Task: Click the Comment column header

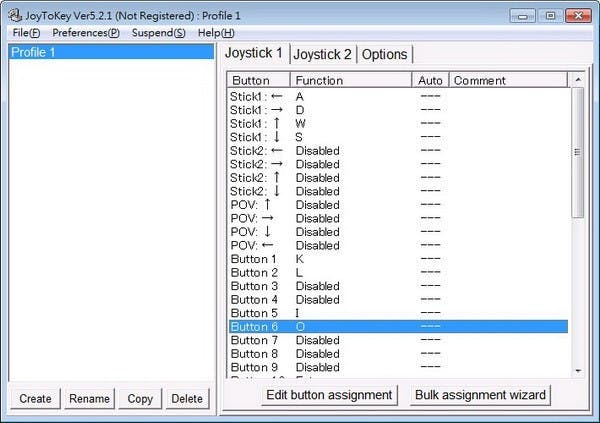Action: (508, 80)
